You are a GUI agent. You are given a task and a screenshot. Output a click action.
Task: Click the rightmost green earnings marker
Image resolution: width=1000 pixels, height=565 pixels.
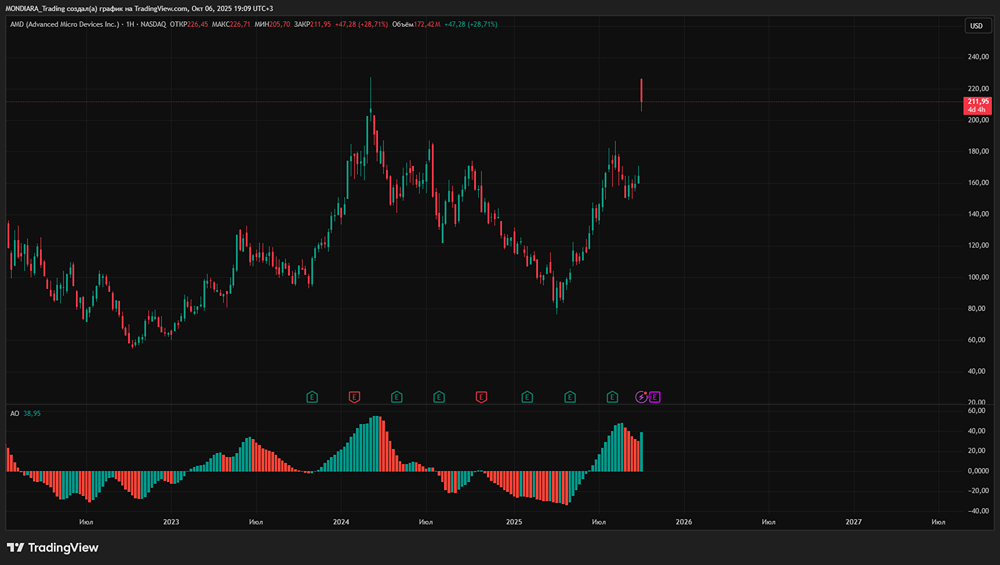tap(612, 397)
